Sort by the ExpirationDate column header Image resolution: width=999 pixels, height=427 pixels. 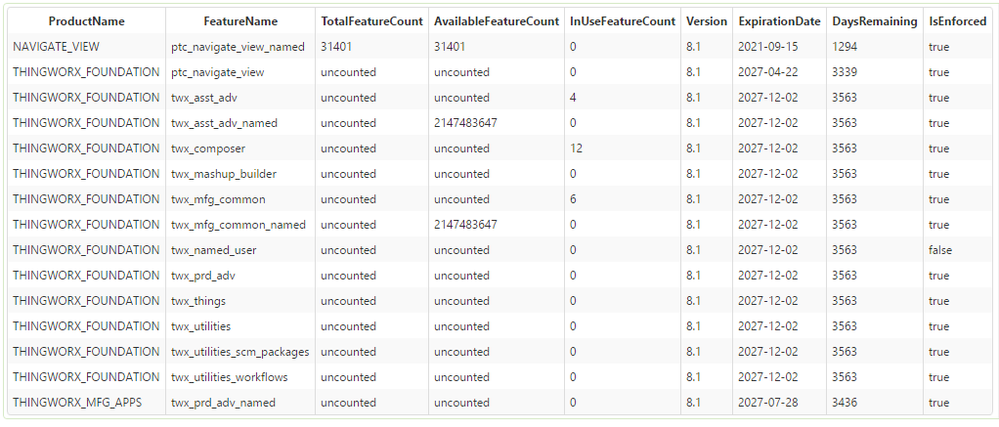pos(779,21)
